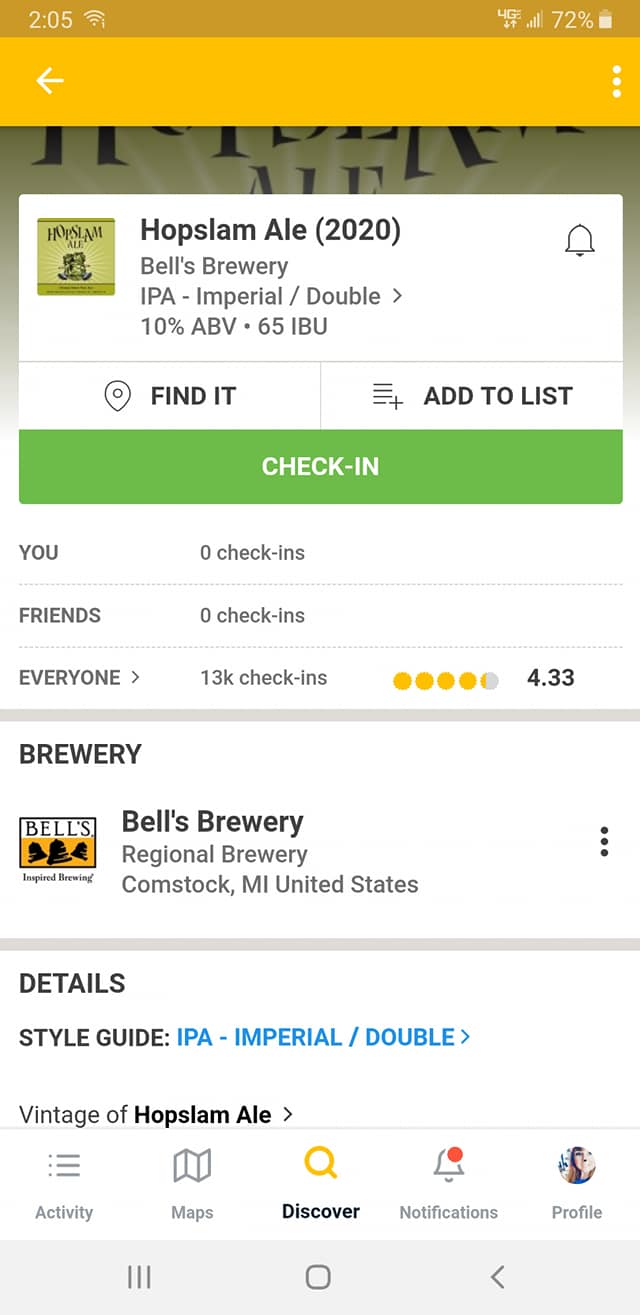Image resolution: width=640 pixels, height=1315 pixels.
Task: Open the Notifications bell tab
Action: [448, 1183]
